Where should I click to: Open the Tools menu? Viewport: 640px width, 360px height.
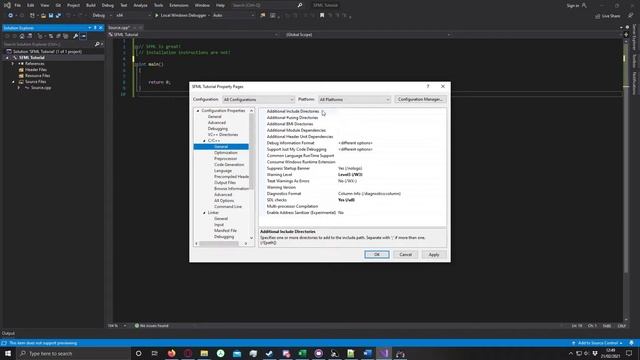[158, 5]
